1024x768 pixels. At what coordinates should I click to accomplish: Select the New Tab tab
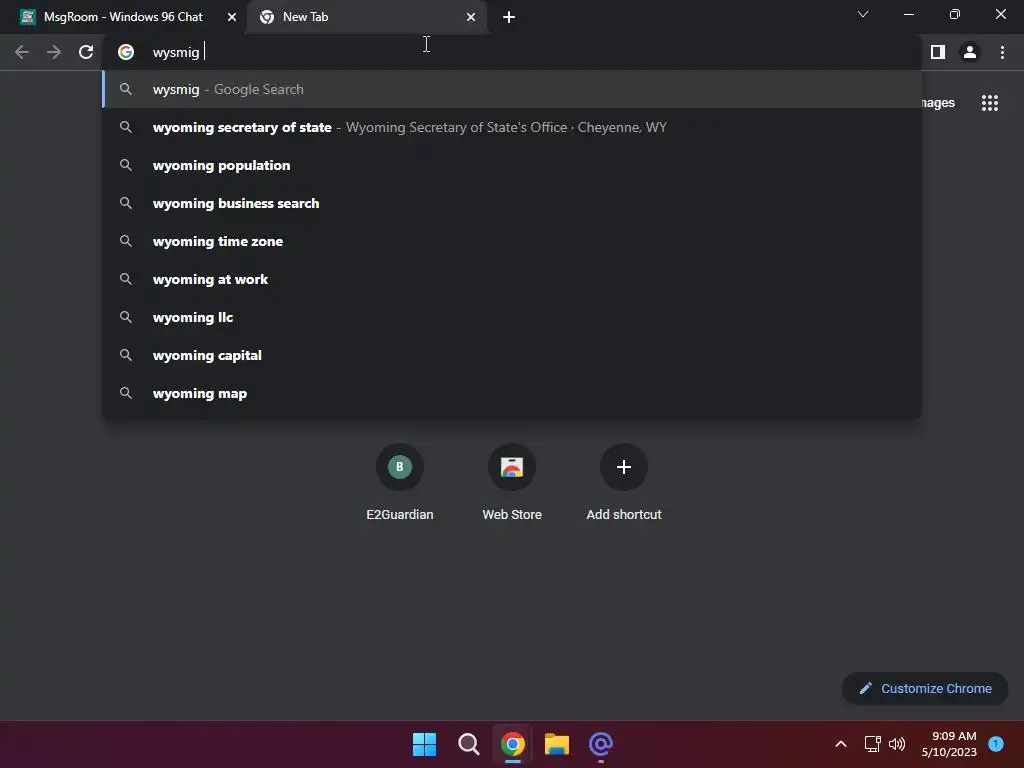(366, 17)
